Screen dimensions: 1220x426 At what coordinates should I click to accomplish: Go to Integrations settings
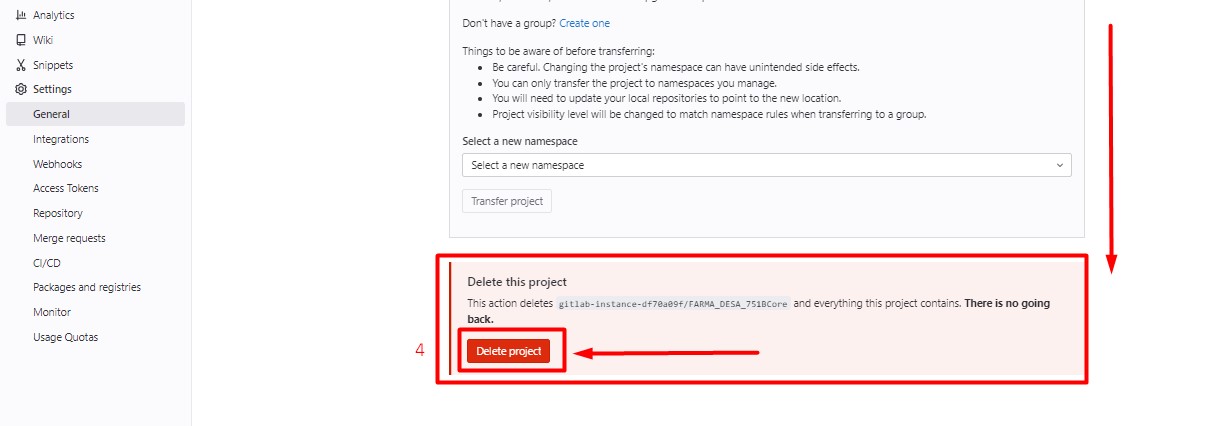pyautogui.click(x=61, y=139)
